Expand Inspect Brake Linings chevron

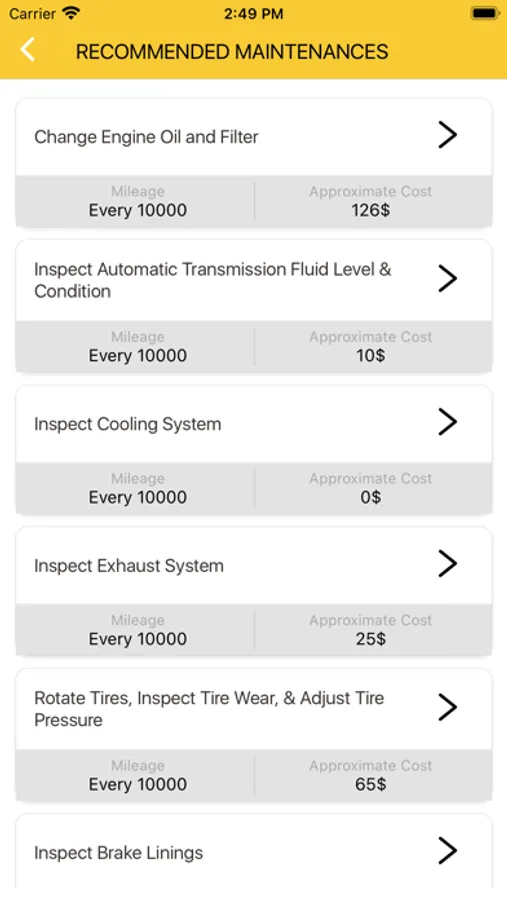coord(447,851)
